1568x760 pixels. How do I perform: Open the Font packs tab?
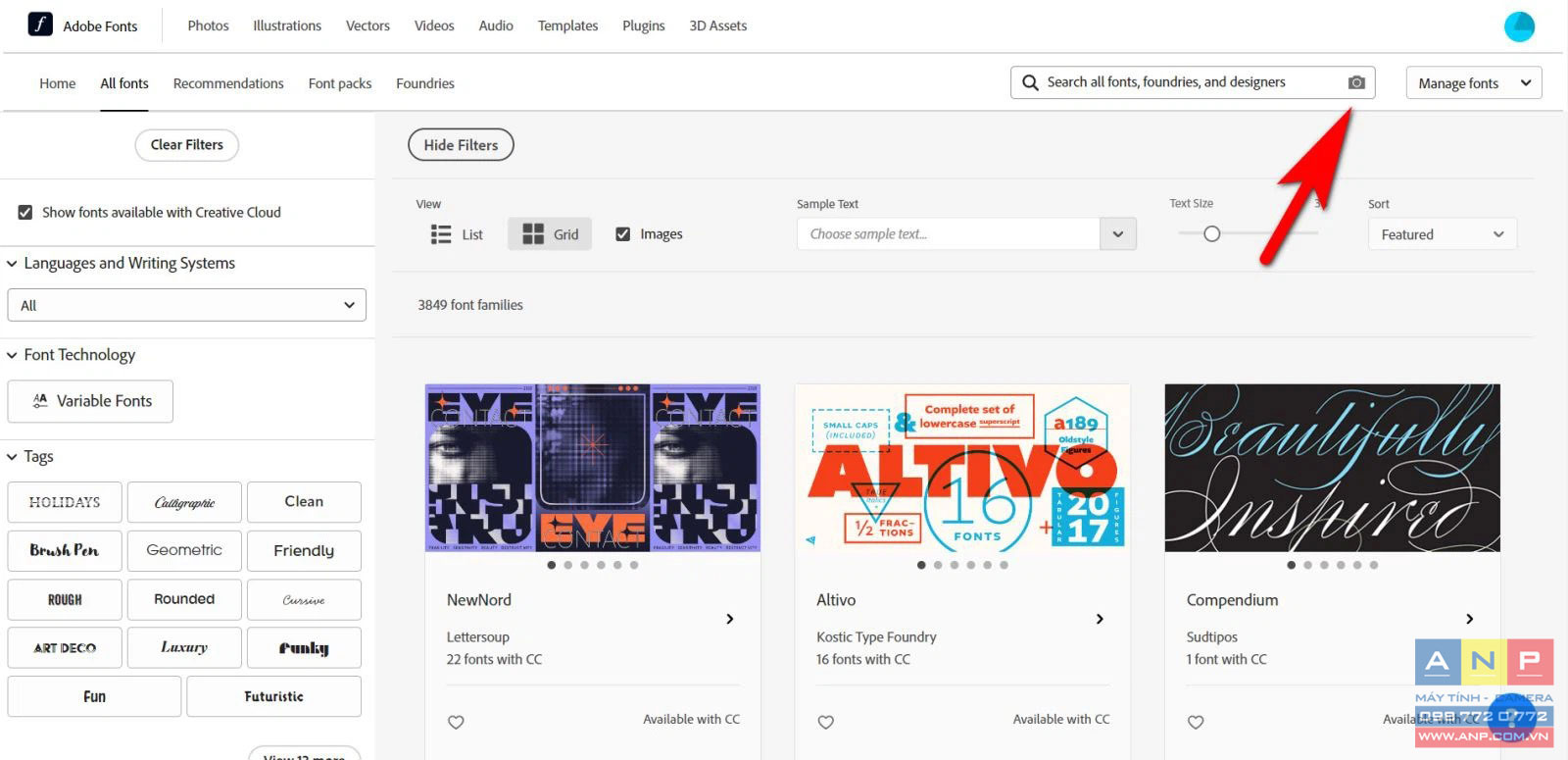[340, 83]
